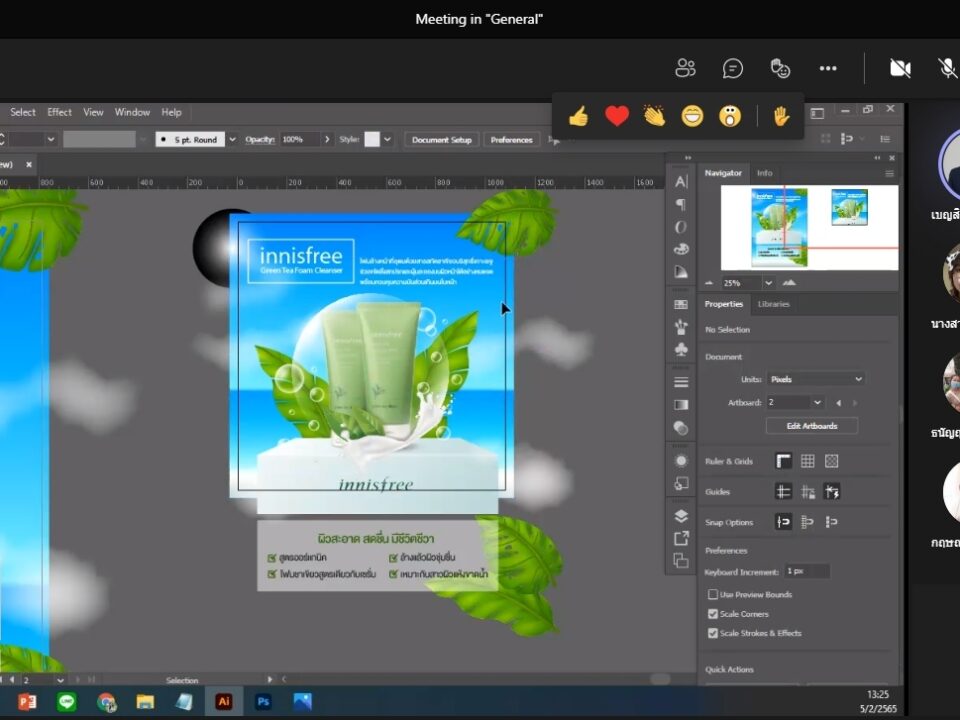Open Illustrator from the taskbar
The image size is (960, 720).
pyautogui.click(x=223, y=701)
